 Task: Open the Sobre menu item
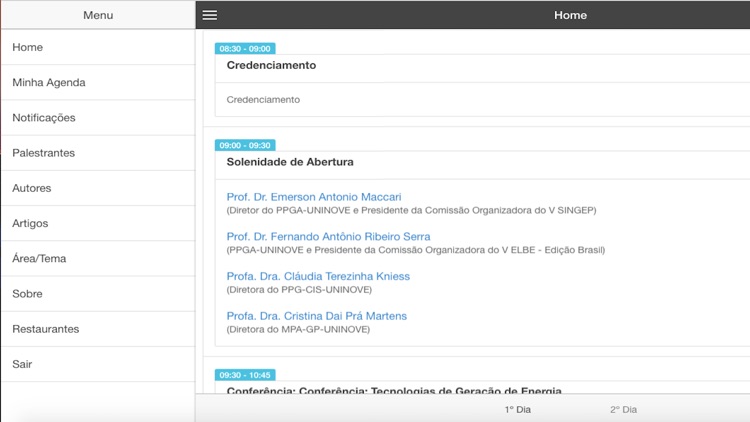click(98, 294)
